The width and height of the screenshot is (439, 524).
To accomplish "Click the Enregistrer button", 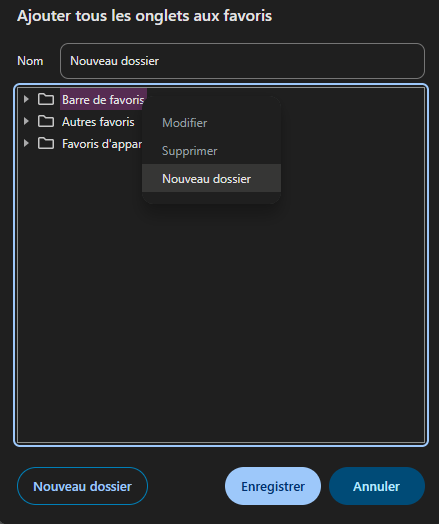I will click(273, 486).
